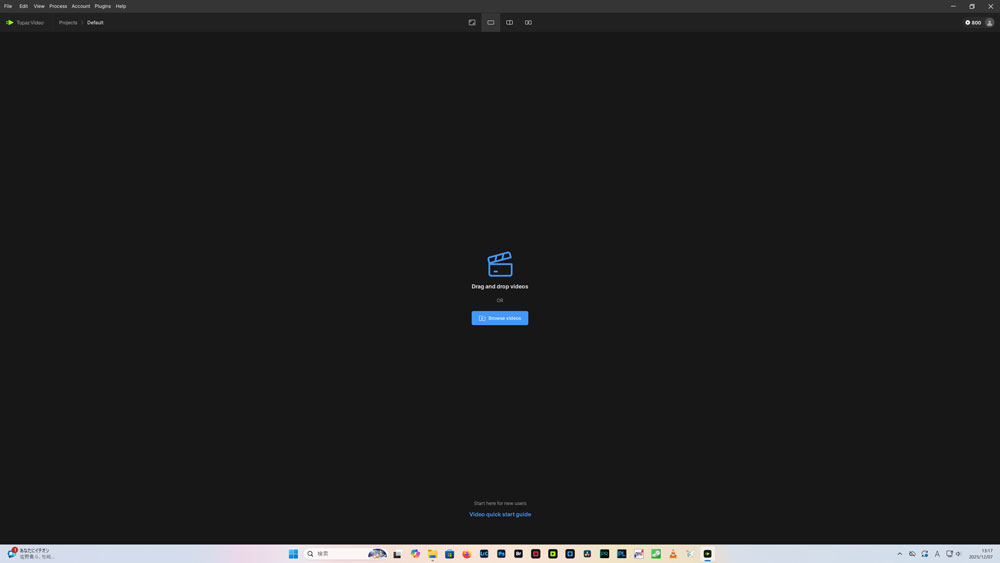Open the Windows Start menu
The width and height of the screenshot is (1000, 563).
point(293,554)
